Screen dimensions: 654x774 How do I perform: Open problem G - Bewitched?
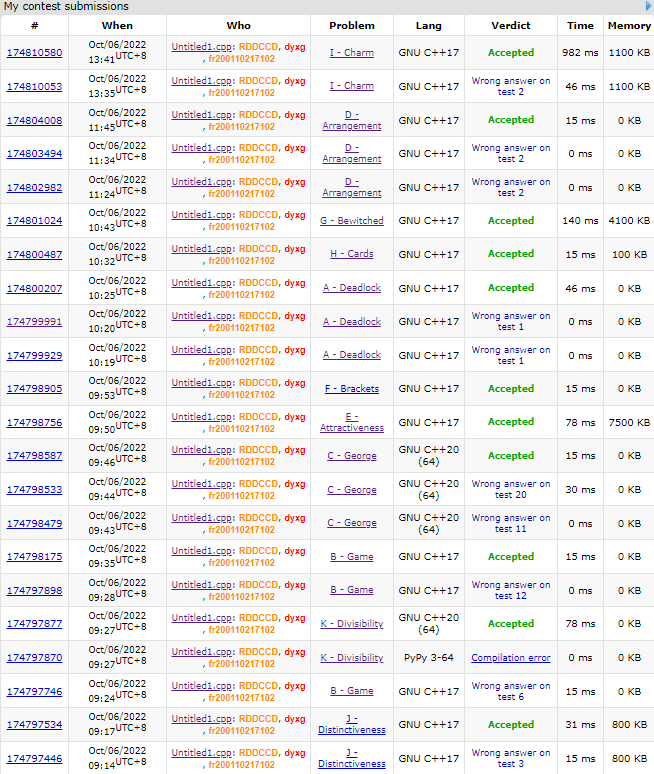351,221
